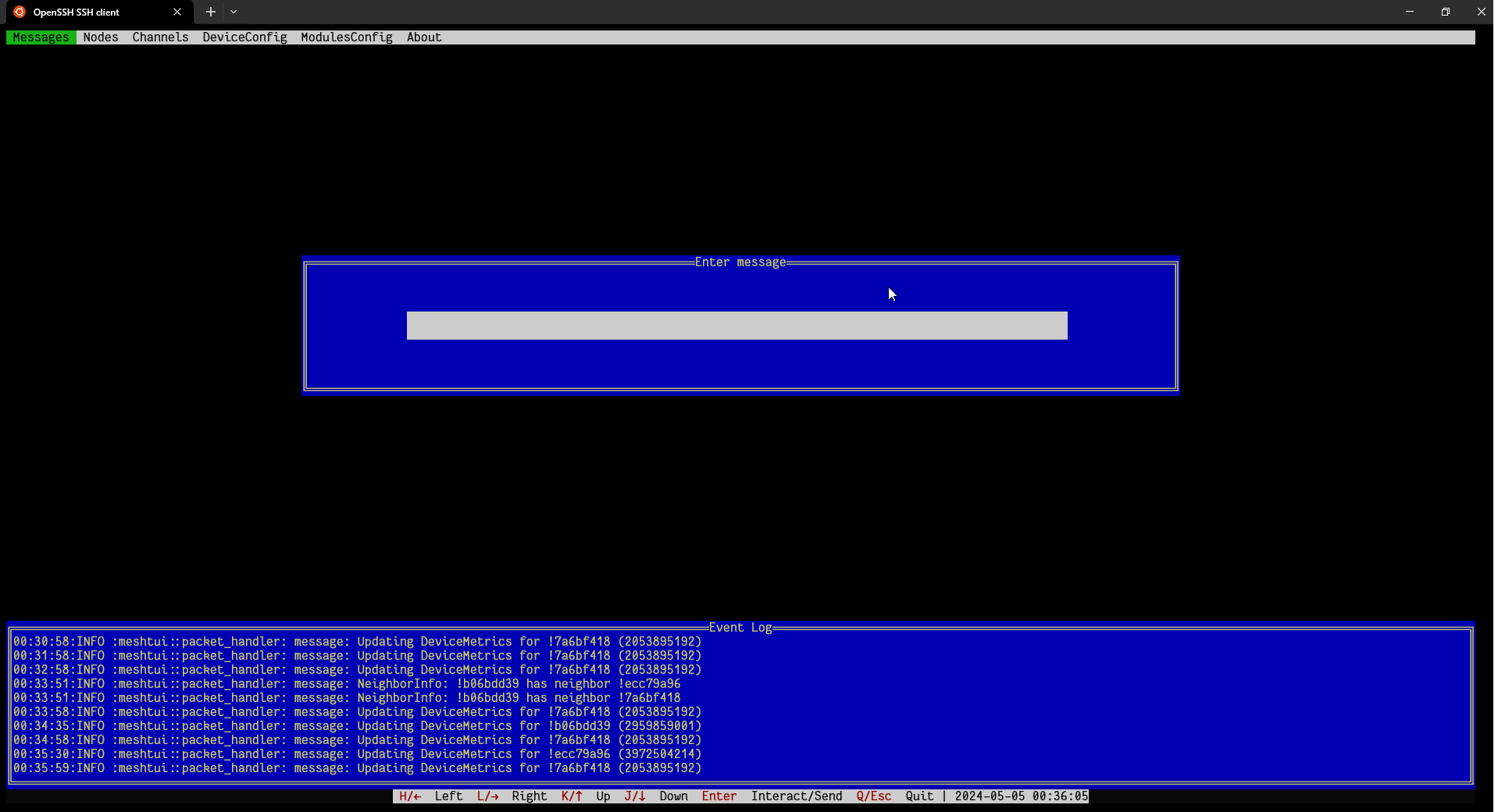Click the Enter message dialog title
1498x812 pixels.
click(740, 262)
